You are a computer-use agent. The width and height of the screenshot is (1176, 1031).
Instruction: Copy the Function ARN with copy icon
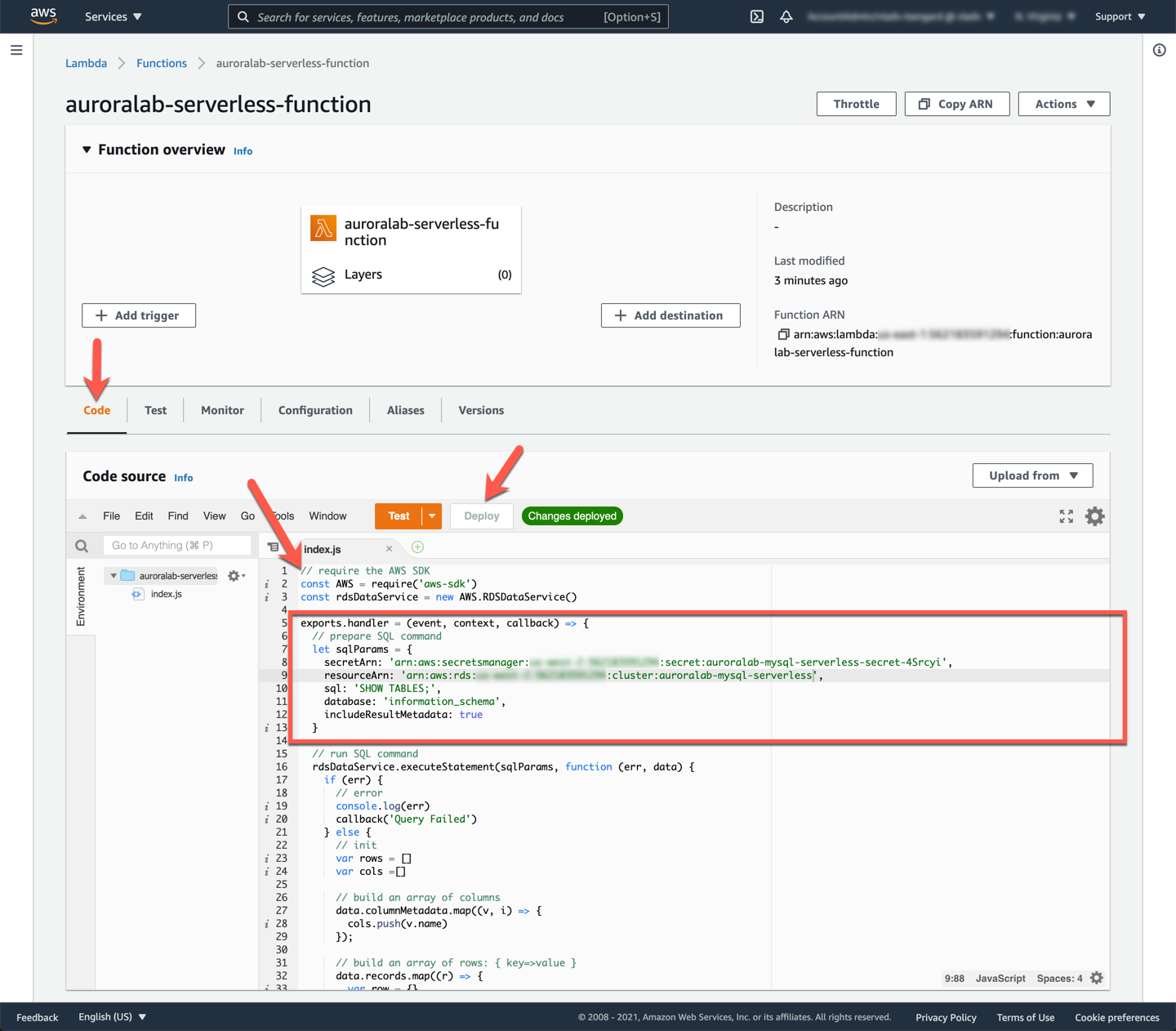(x=782, y=334)
